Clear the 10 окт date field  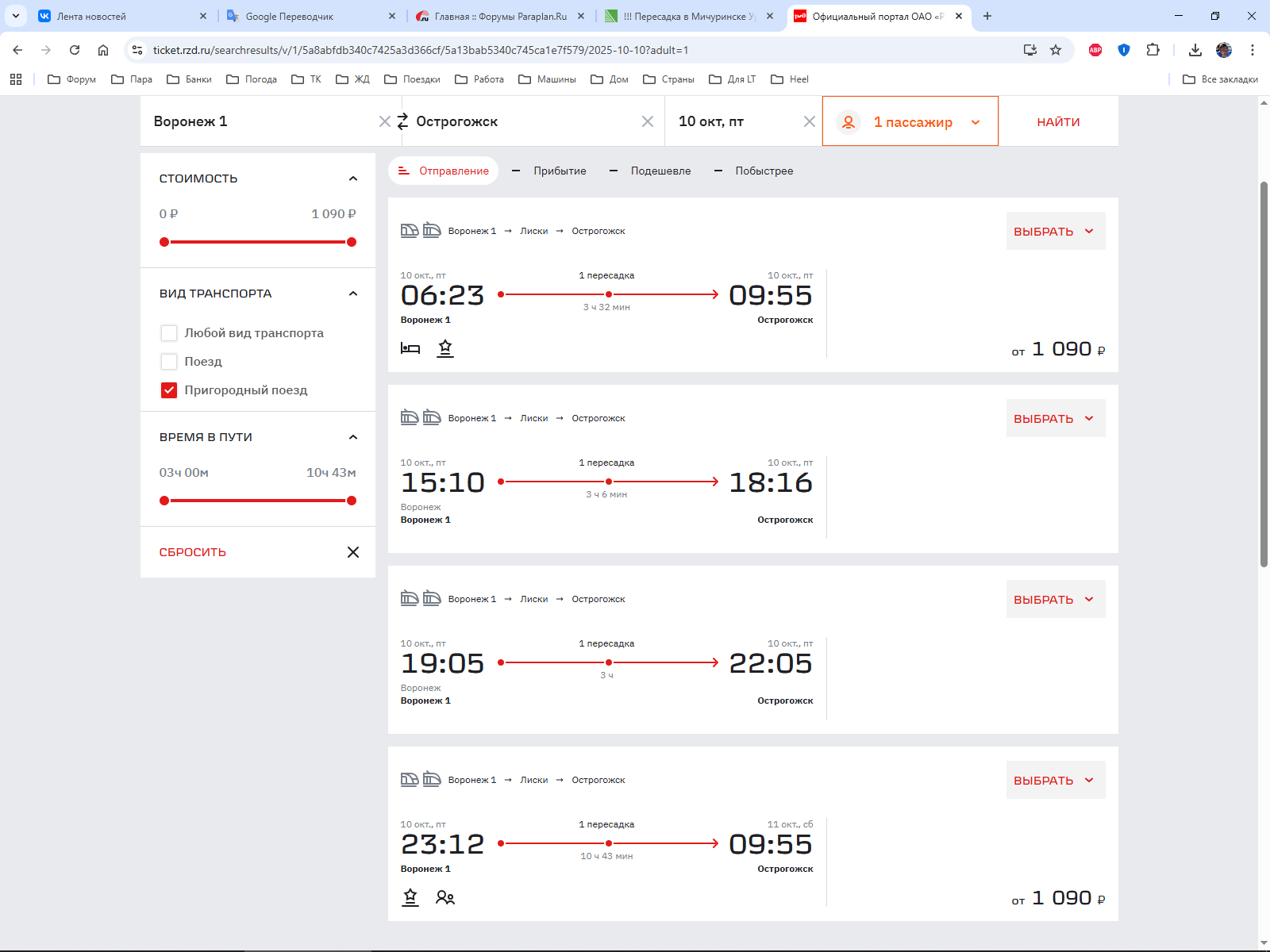click(809, 121)
